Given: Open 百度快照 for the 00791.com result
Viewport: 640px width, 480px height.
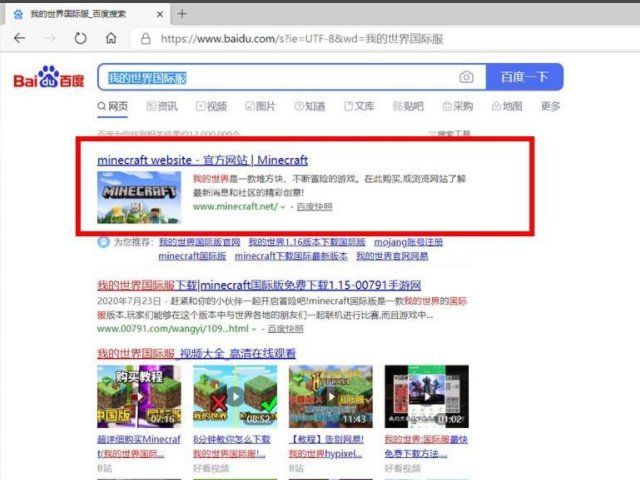Looking at the screenshot, I should 285,329.
